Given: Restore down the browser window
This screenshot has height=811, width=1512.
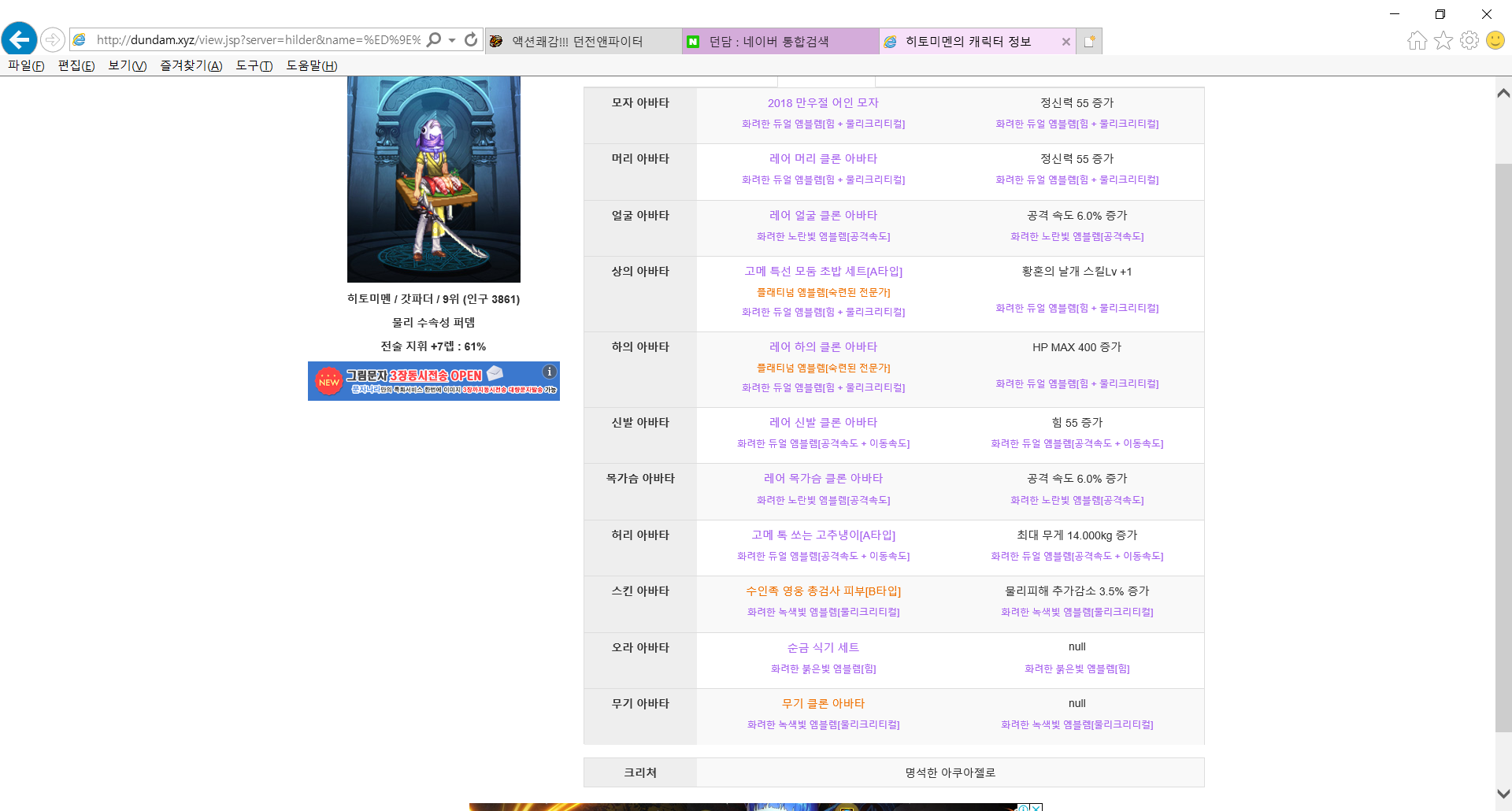Looking at the screenshot, I should coord(1440,14).
